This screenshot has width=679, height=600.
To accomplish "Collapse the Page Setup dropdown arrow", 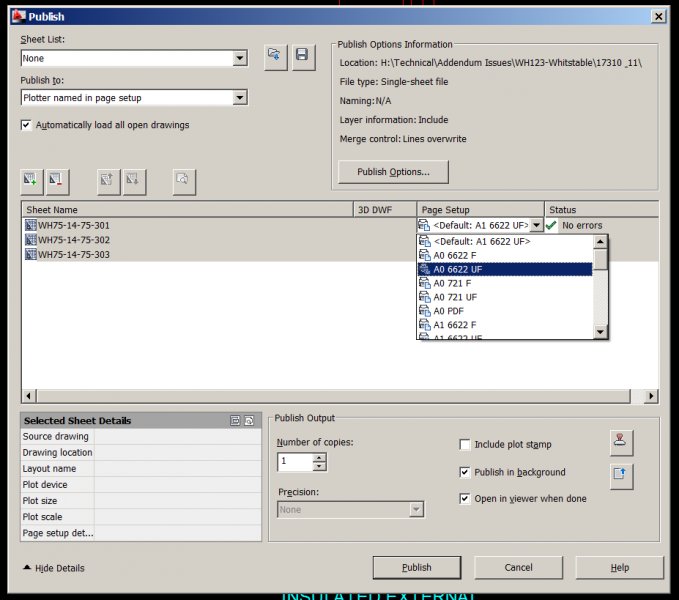I will tap(537, 225).
